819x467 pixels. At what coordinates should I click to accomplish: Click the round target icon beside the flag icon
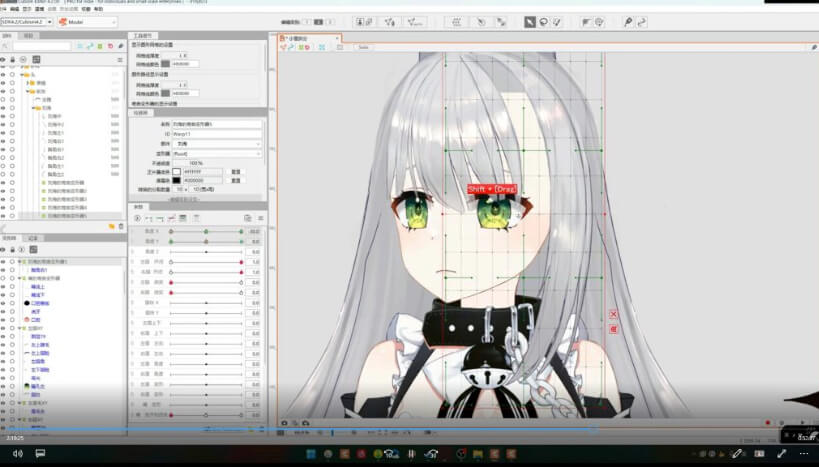pyautogui.click(x=600, y=22)
